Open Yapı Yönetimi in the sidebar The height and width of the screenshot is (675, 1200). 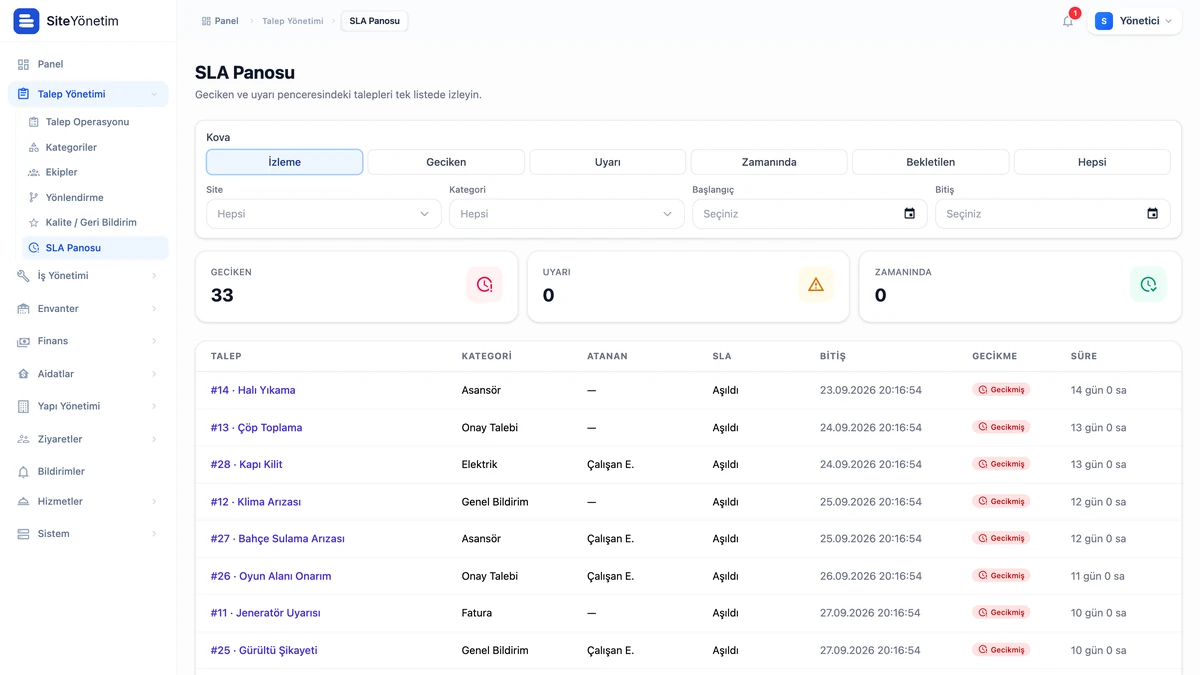click(88, 406)
